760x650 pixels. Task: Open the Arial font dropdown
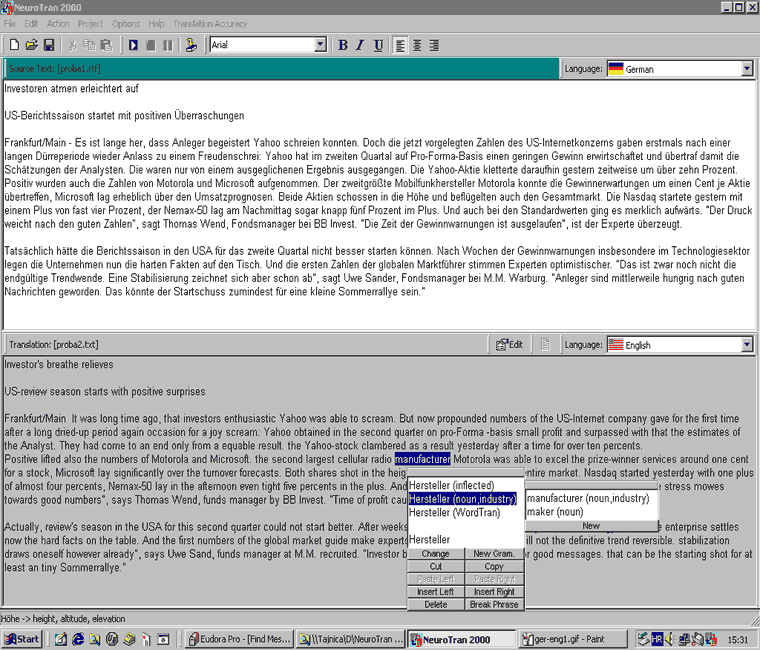[320, 45]
